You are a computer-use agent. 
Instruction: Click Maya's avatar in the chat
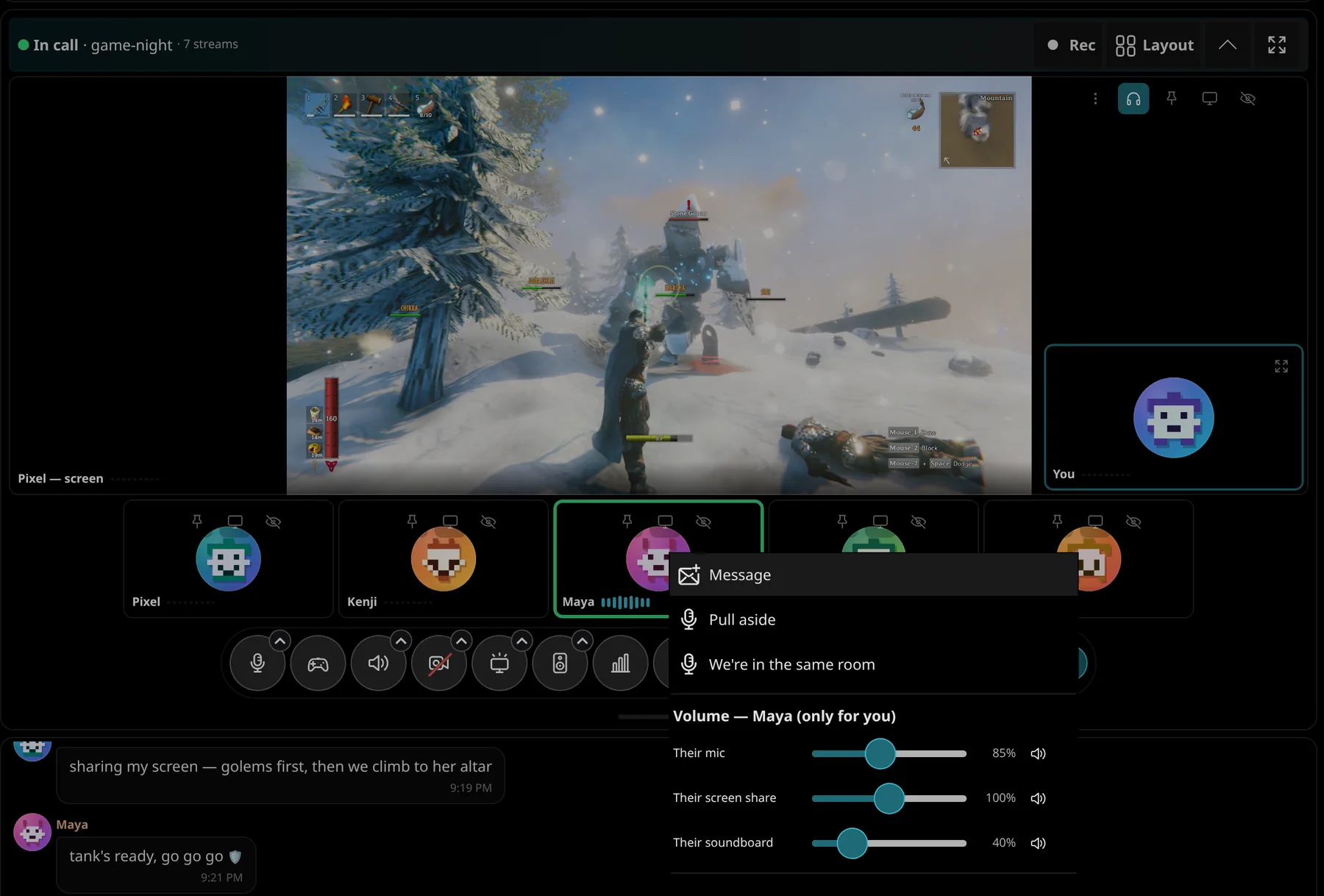point(32,832)
